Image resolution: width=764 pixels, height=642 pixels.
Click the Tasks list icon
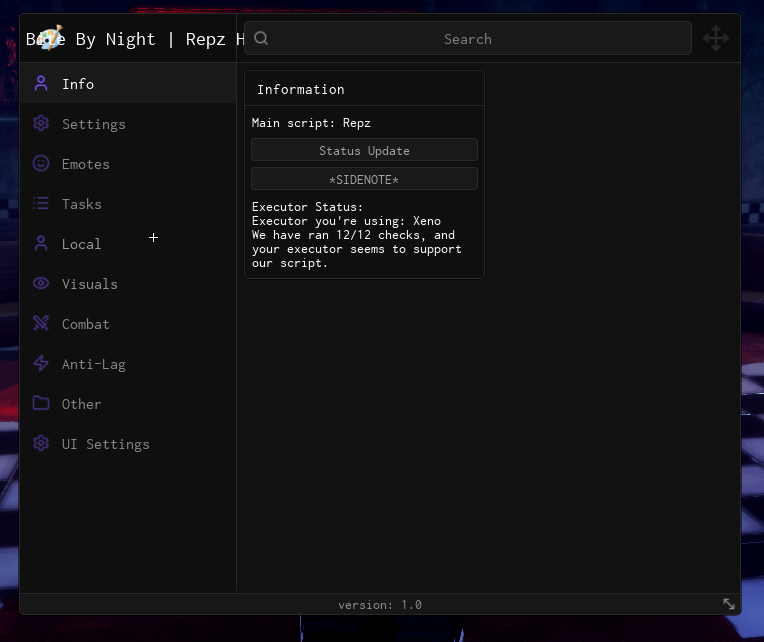pos(41,203)
